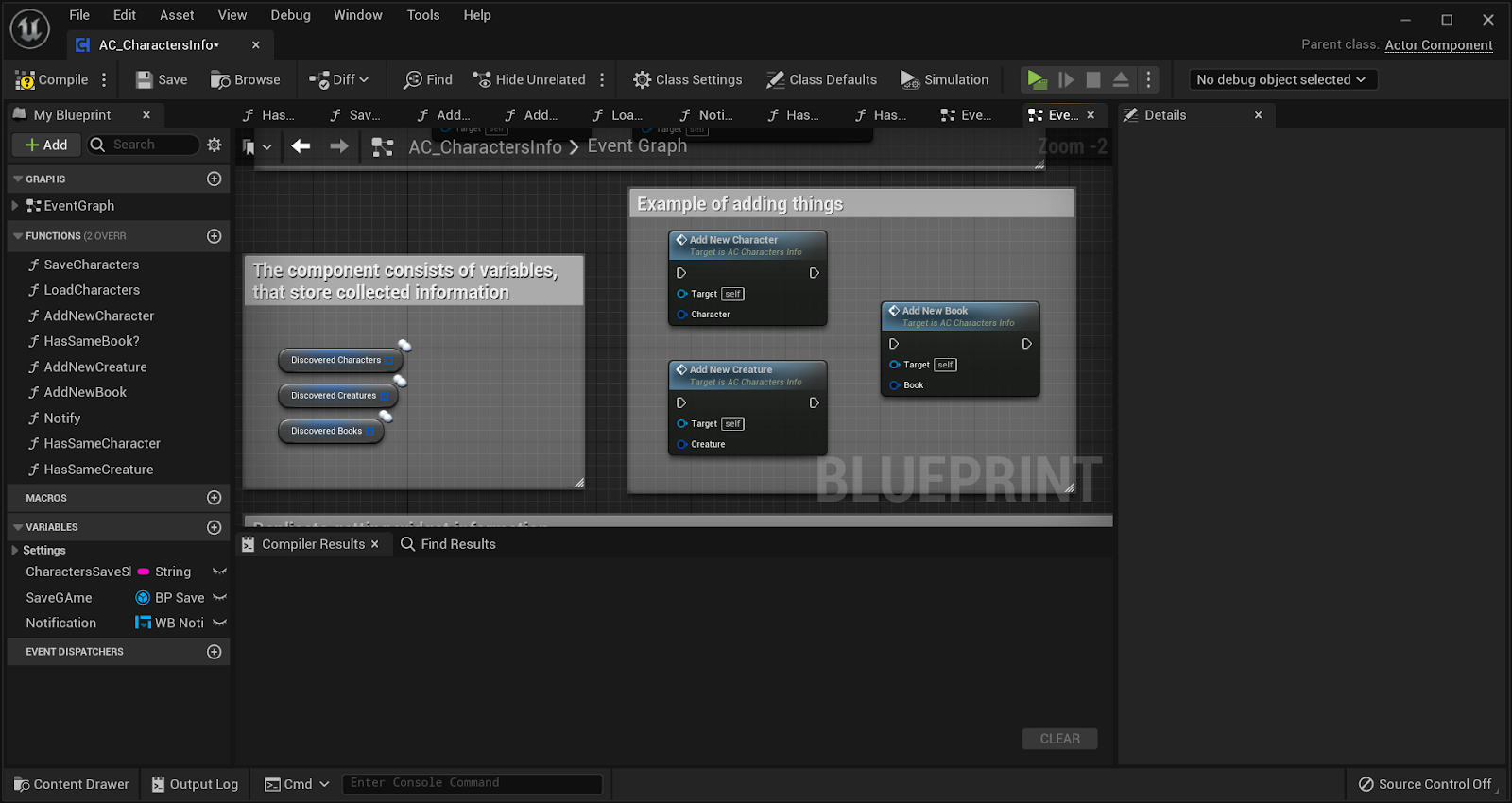The height and width of the screenshot is (803, 1512).
Task: Open the Edit menu
Action: coord(125,15)
